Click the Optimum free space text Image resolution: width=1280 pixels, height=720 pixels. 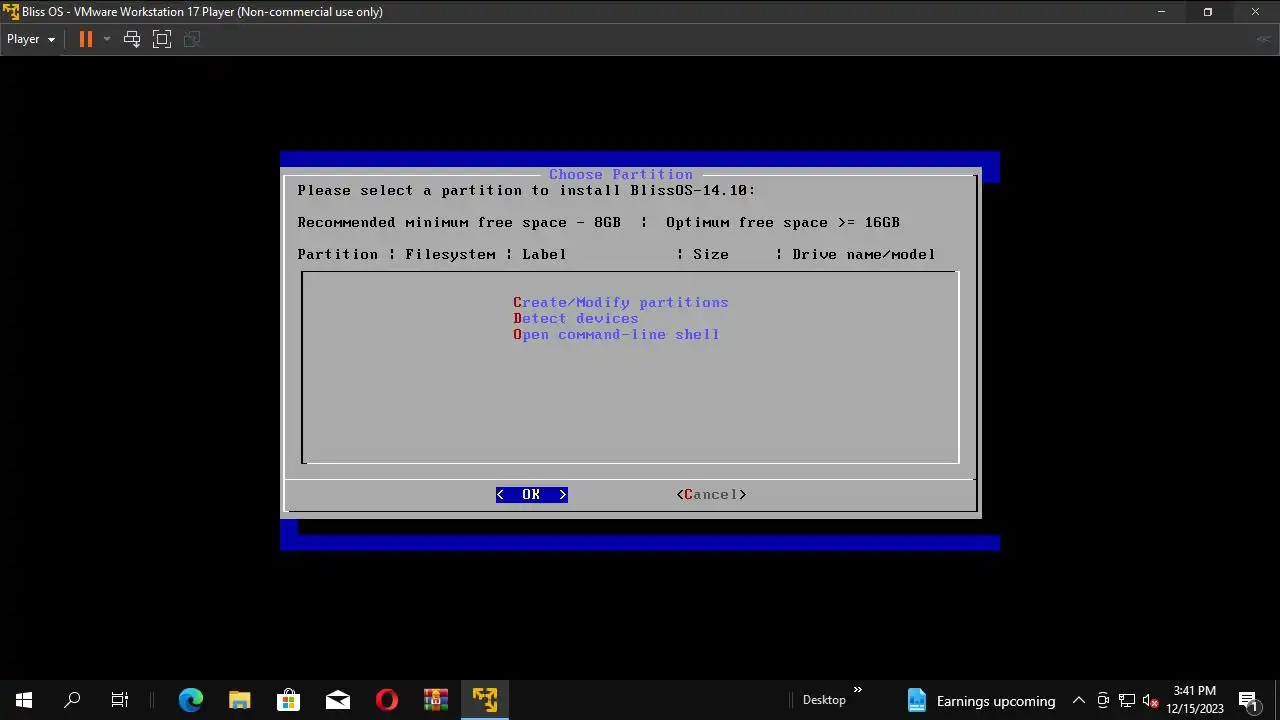point(783,222)
